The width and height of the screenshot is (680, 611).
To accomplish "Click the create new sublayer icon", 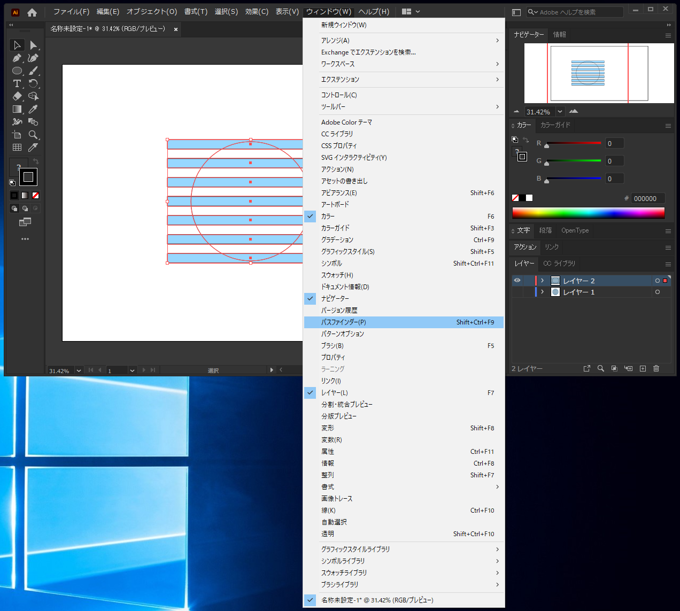I will click(628, 369).
